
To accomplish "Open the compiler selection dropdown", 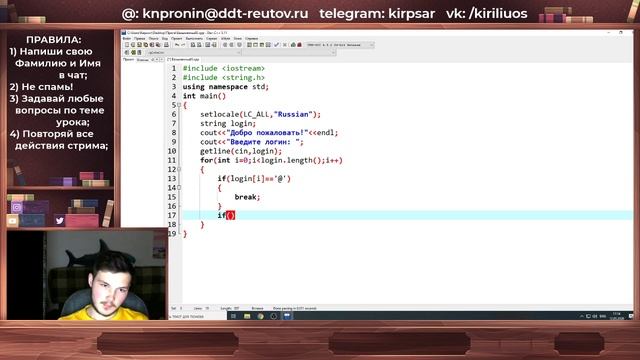I will 340,45.
